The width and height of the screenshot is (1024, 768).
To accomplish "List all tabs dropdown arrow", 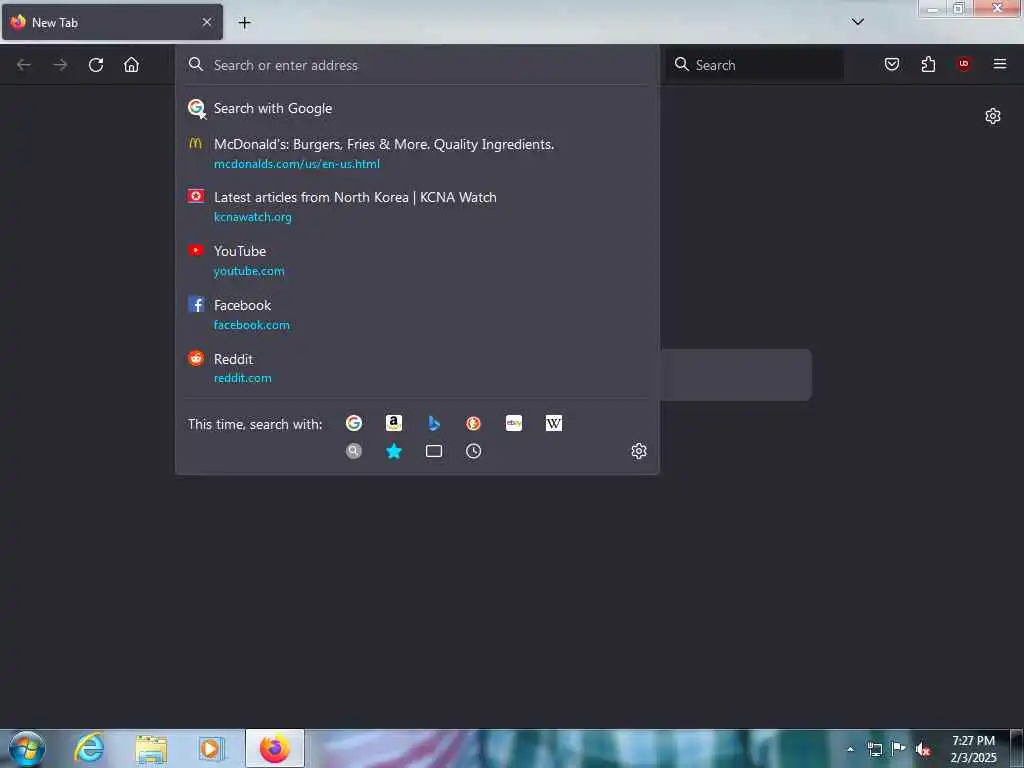I will pos(857,22).
